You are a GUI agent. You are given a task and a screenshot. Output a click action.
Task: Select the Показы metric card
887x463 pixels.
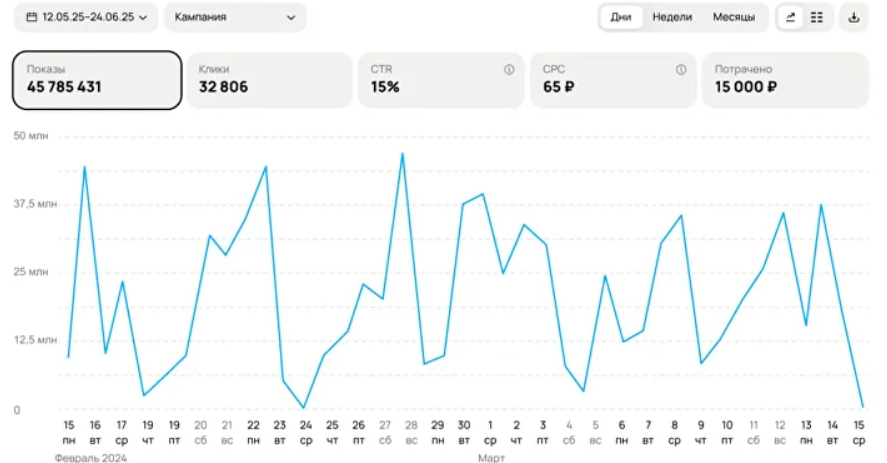pyautogui.click(x=97, y=79)
